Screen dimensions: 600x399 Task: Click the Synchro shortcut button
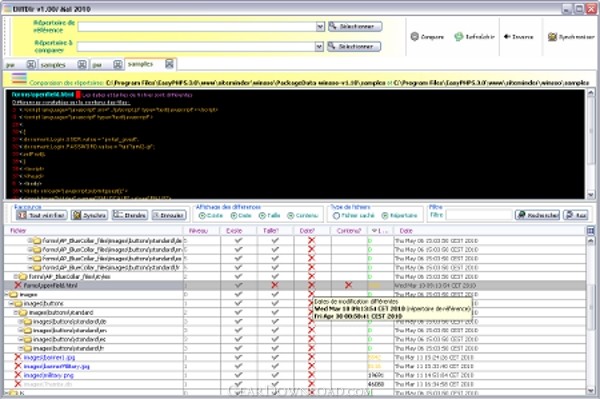tap(90, 215)
